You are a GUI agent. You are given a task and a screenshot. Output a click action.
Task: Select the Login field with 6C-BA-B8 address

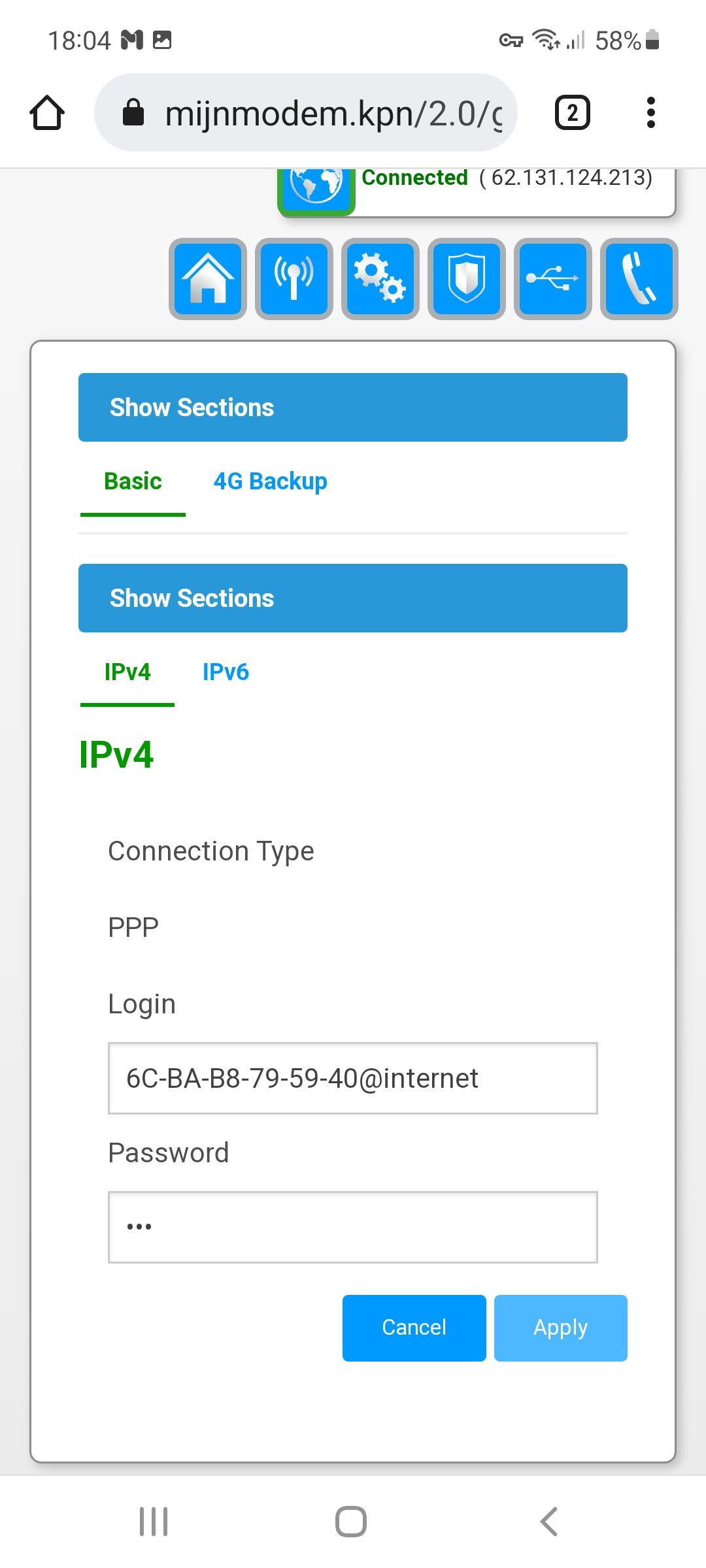point(352,1079)
